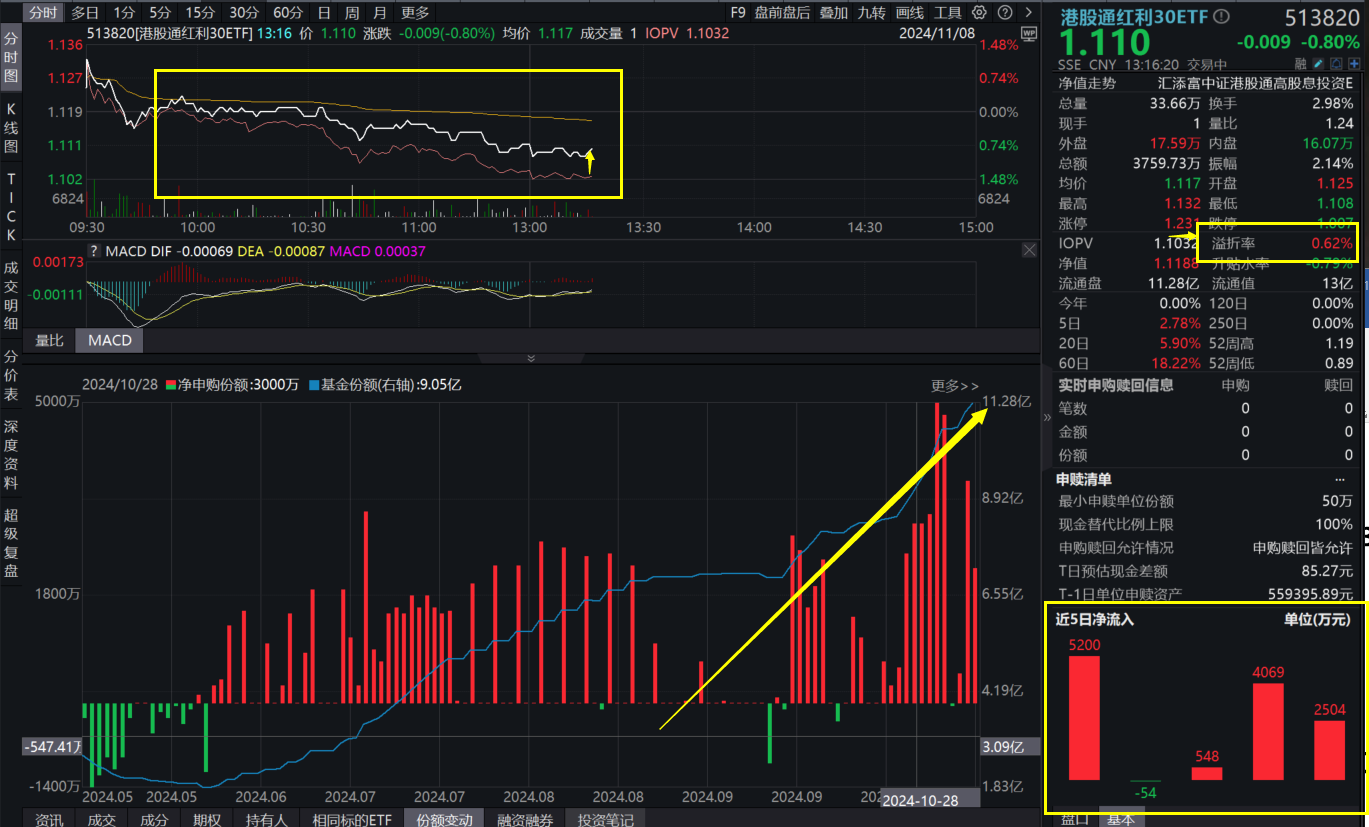Open the ellipsis menu beside 申赎清单
The width and height of the screenshot is (1369, 827).
click(1340, 479)
